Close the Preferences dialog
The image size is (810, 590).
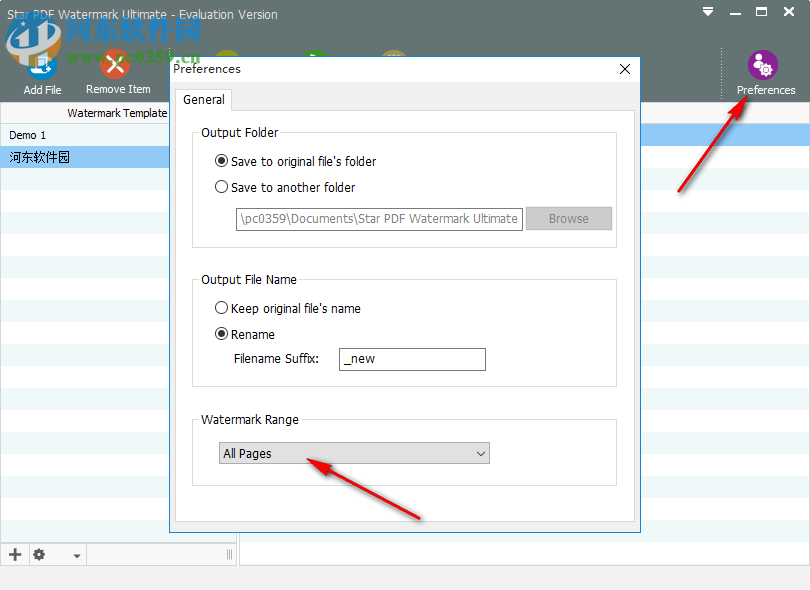[x=625, y=69]
